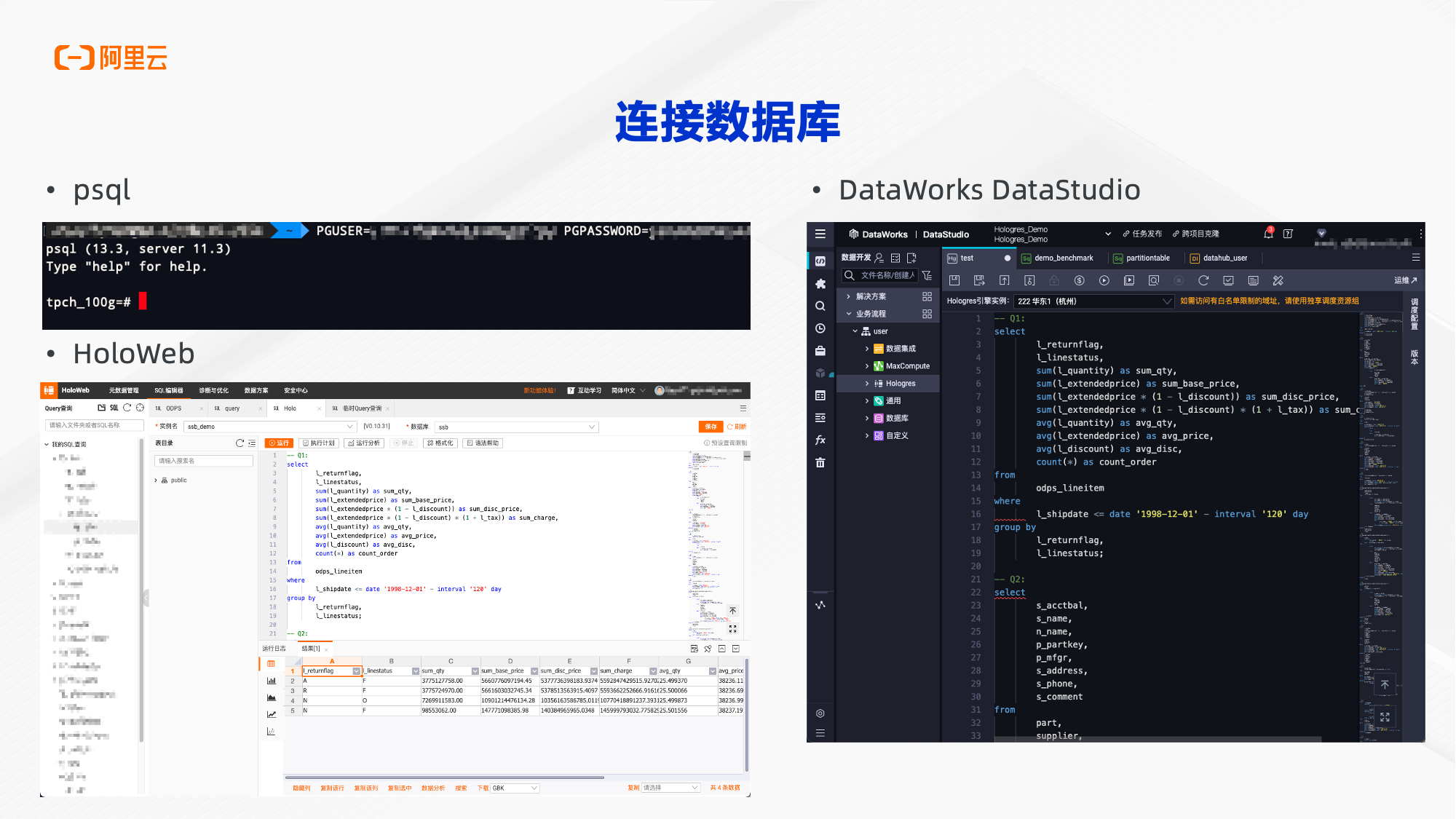
Task: Click the line chart icon in results panel
Action: pyautogui.click(x=272, y=714)
